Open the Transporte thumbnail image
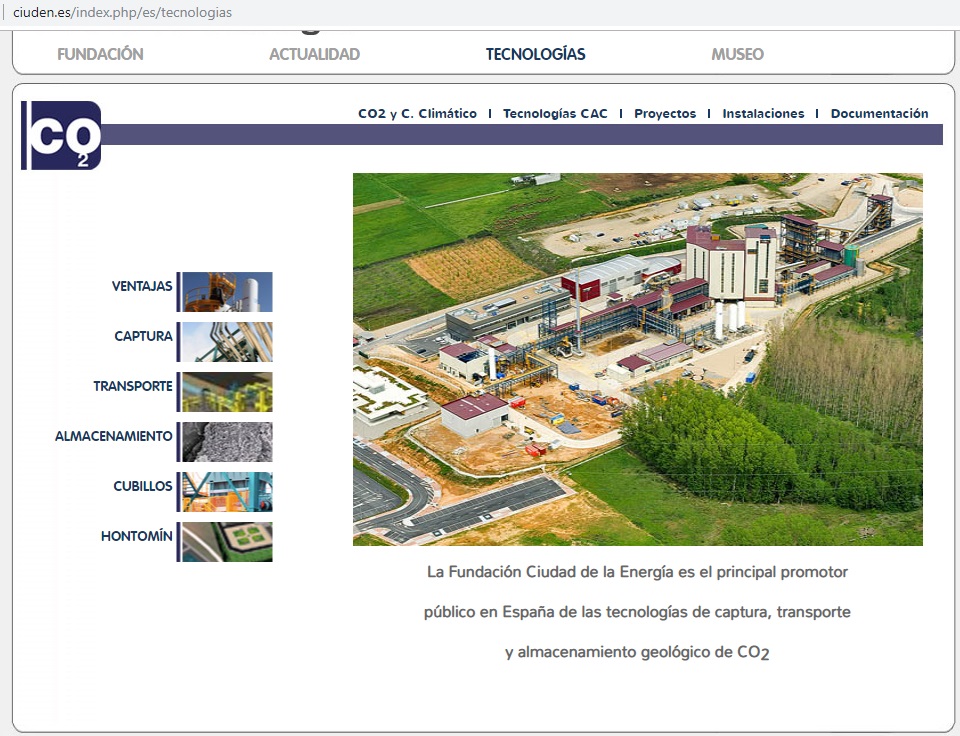The image size is (960, 736). tap(227, 392)
